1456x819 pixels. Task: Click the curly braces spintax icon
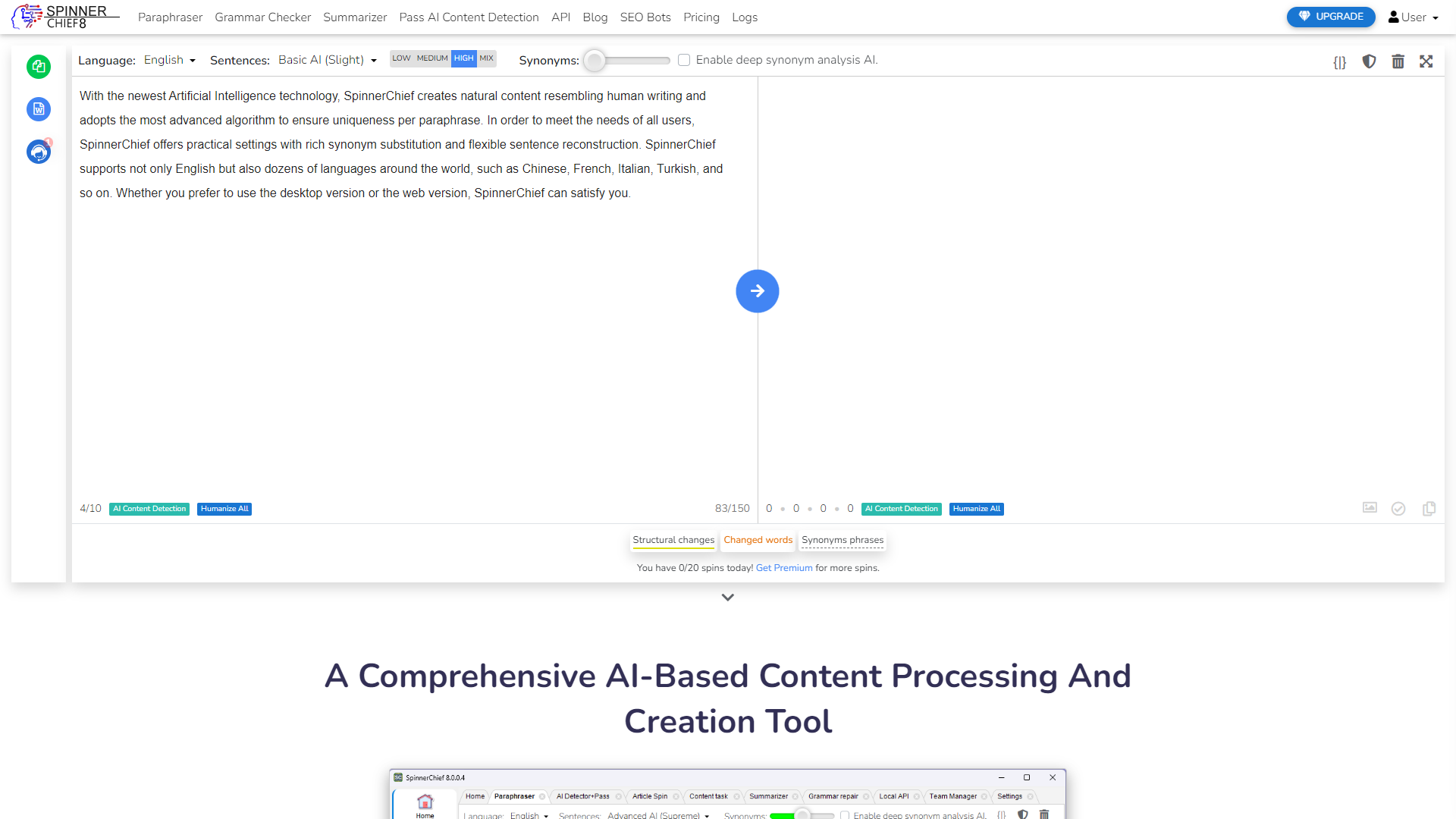[x=1340, y=62]
